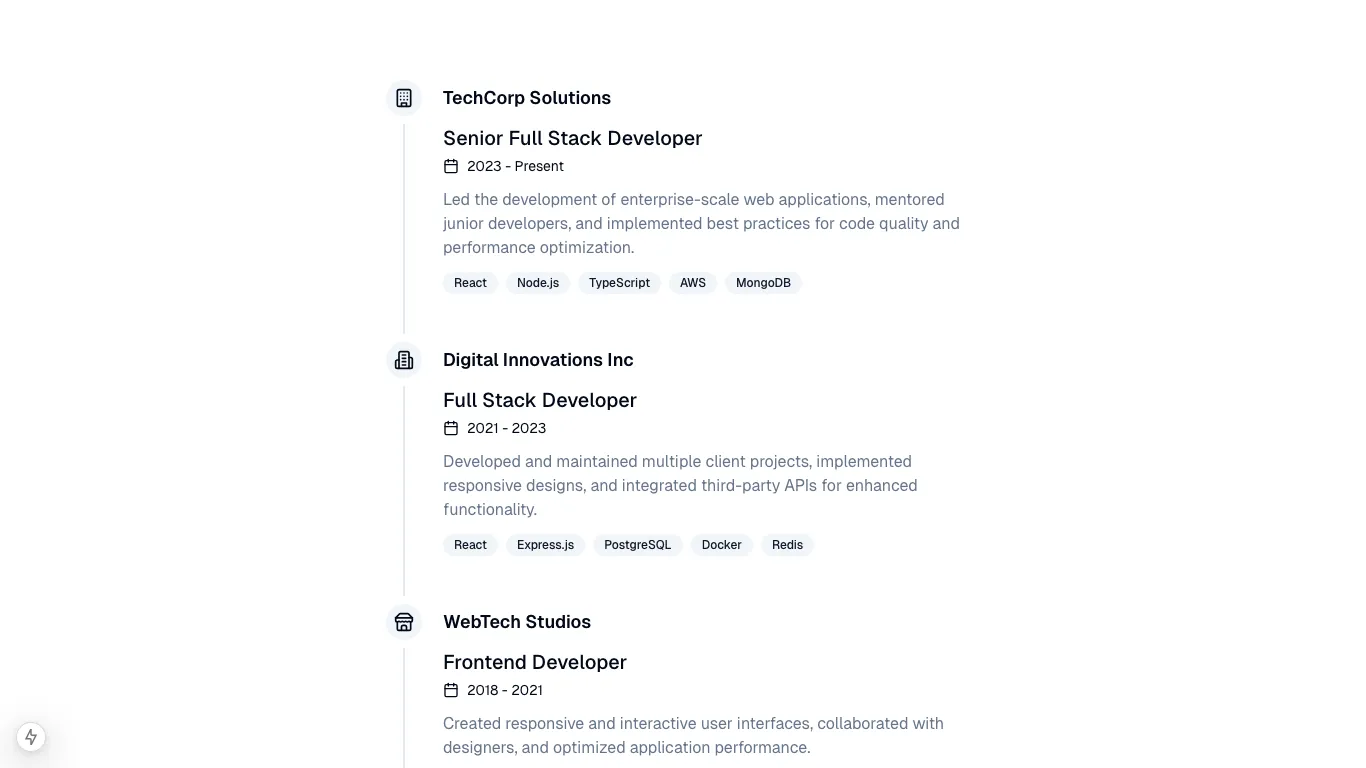Click the WebTech Studios company name
The height and width of the screenshot is (768, 1366).
(517, 622)
